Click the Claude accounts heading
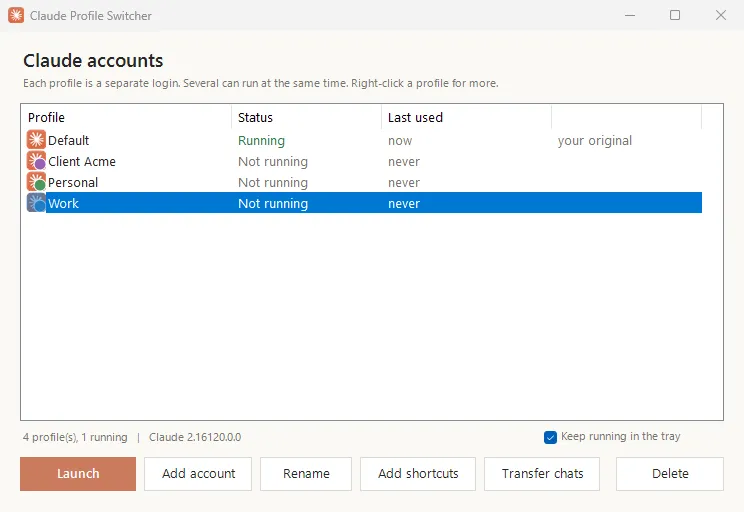Viewport: 744px width, 512px height. coord(93,61)
